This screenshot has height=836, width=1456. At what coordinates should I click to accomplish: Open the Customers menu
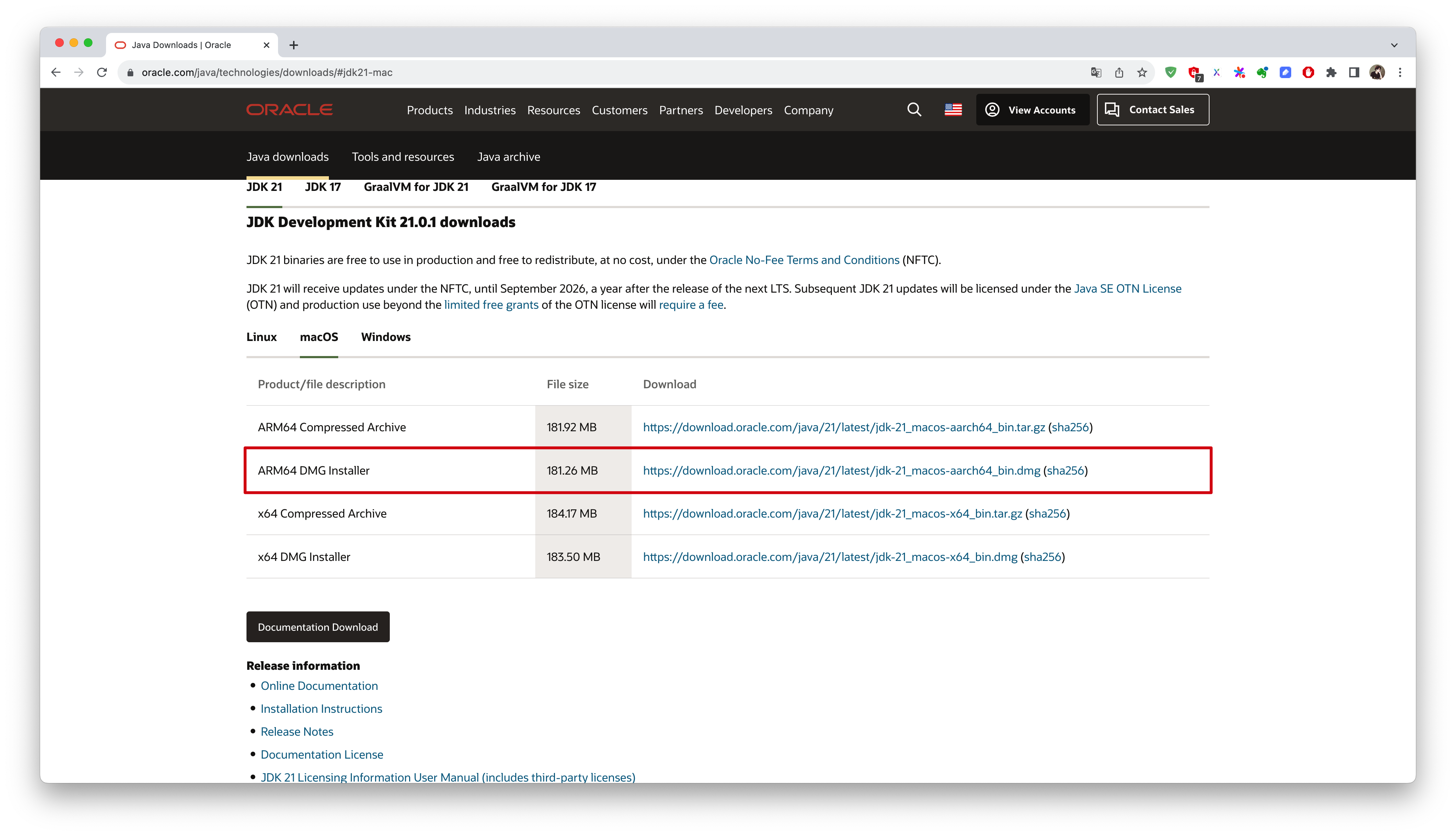[x=619, y=110]
